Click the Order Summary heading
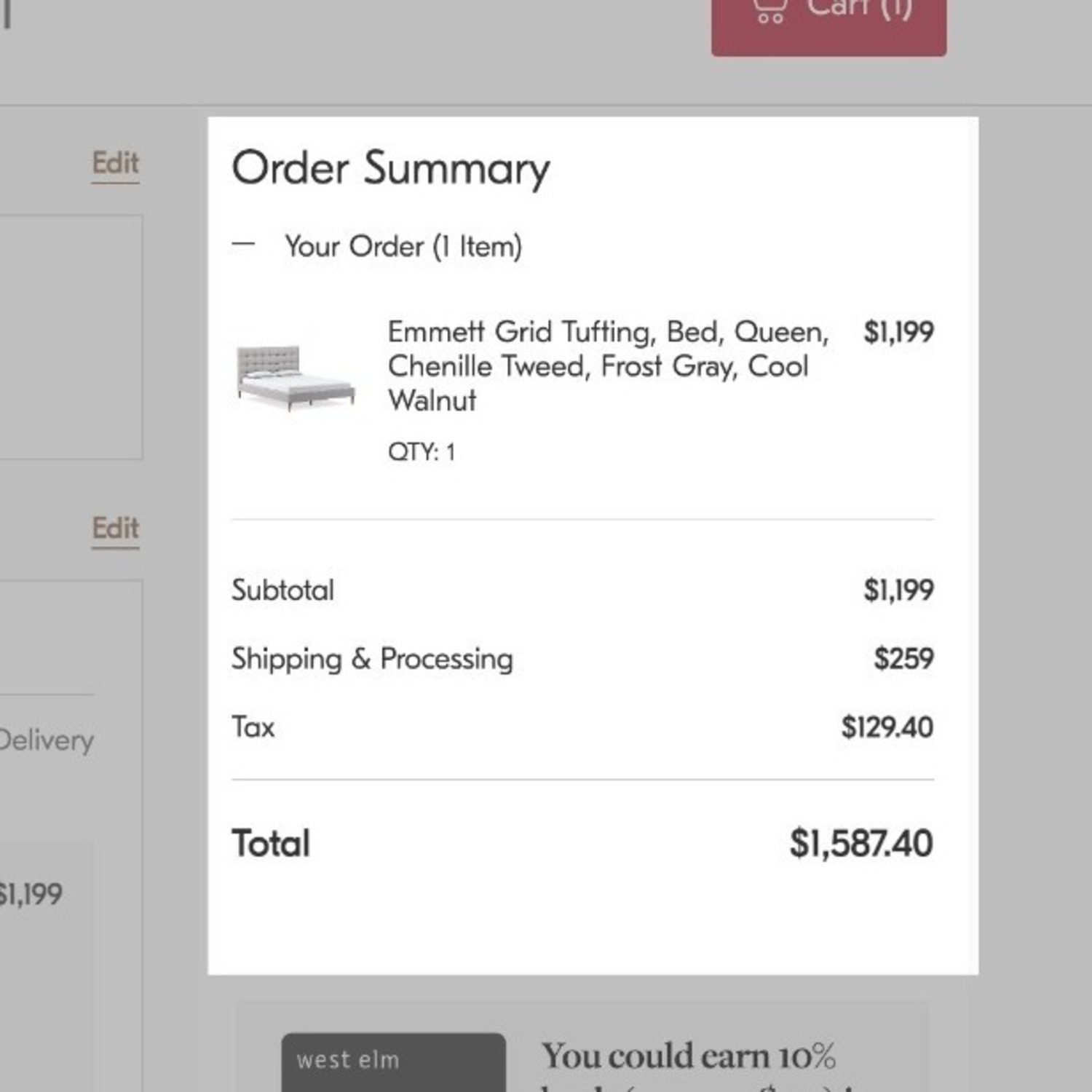The width and height of the screenshot is (1092, 1092). [x=391, y=167]
